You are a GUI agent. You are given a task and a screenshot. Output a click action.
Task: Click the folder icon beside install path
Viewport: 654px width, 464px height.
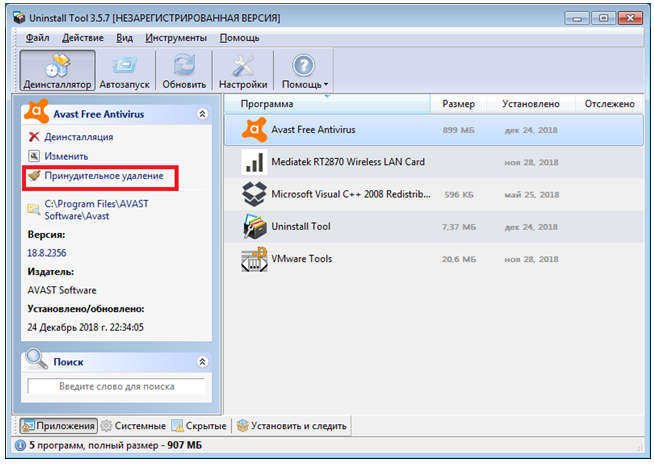coord(33,209)
